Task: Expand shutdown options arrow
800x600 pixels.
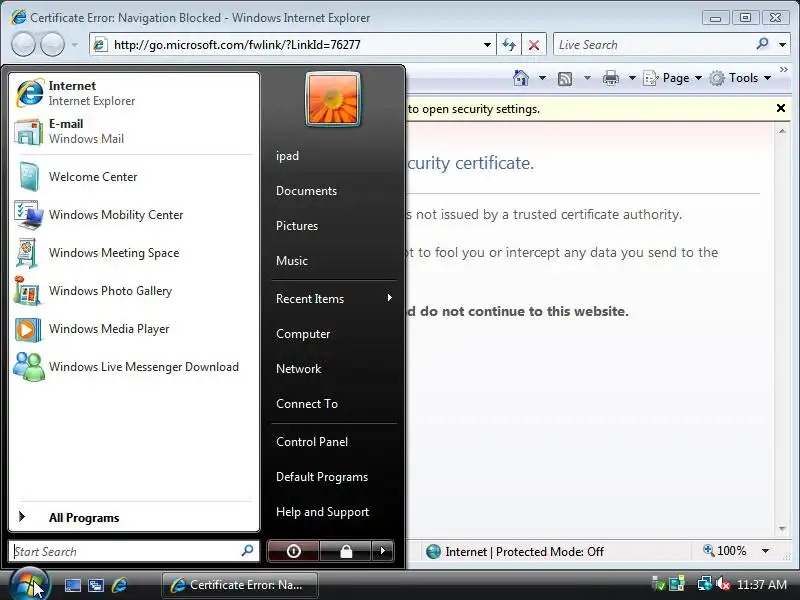Action: point(383,551)
